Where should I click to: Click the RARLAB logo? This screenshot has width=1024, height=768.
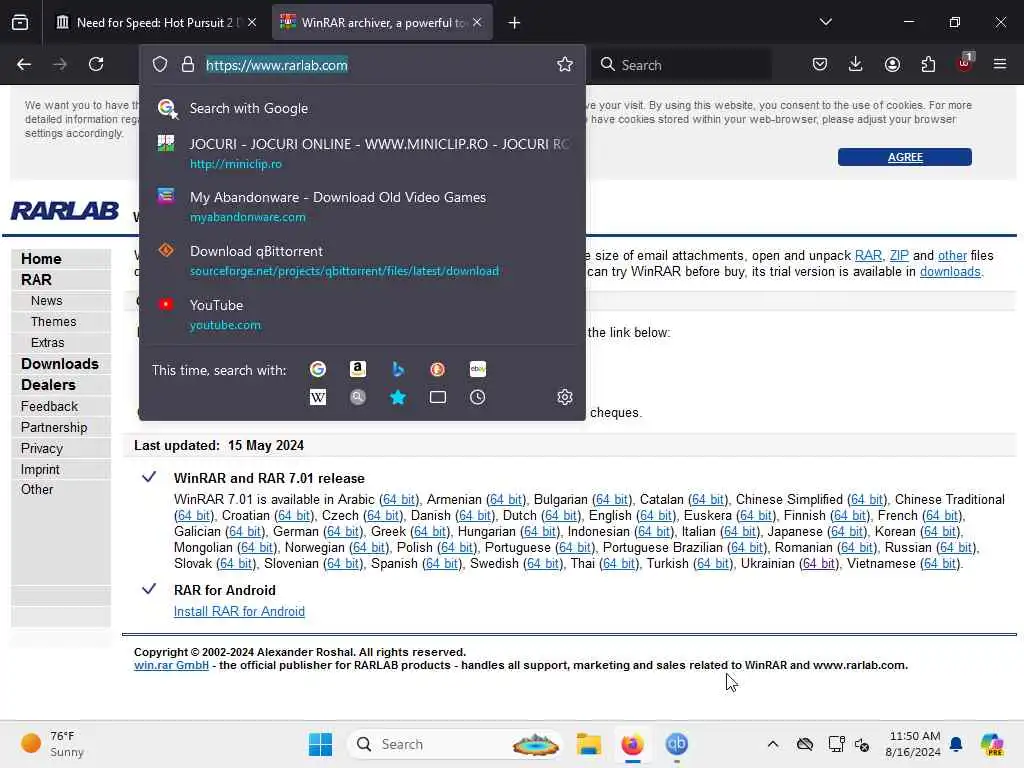click(65, 210)
